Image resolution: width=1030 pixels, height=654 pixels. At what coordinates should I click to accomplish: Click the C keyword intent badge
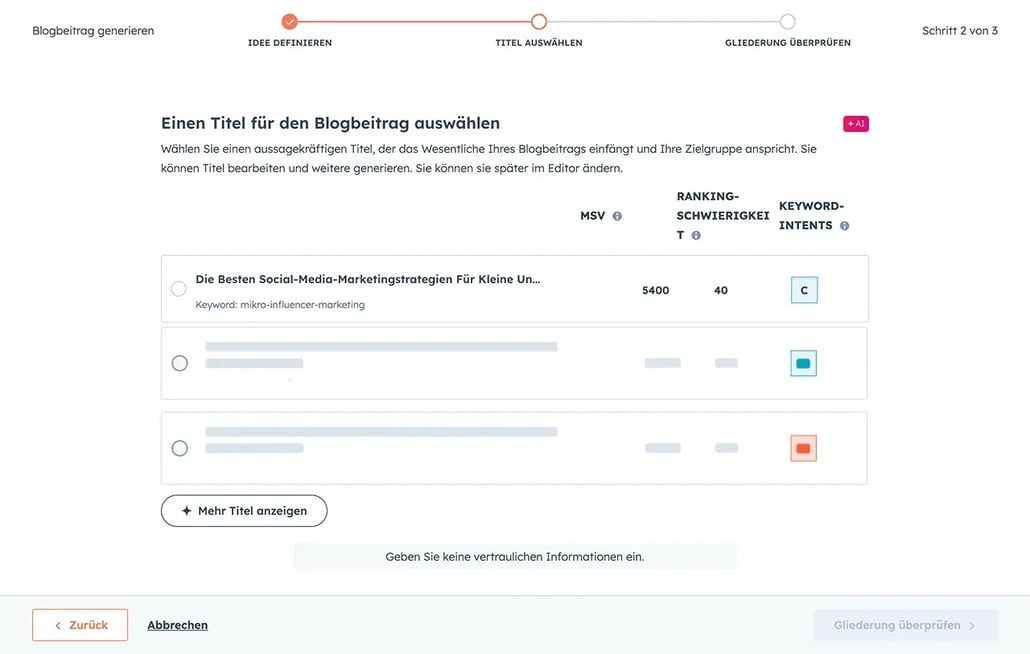[804, 290]
